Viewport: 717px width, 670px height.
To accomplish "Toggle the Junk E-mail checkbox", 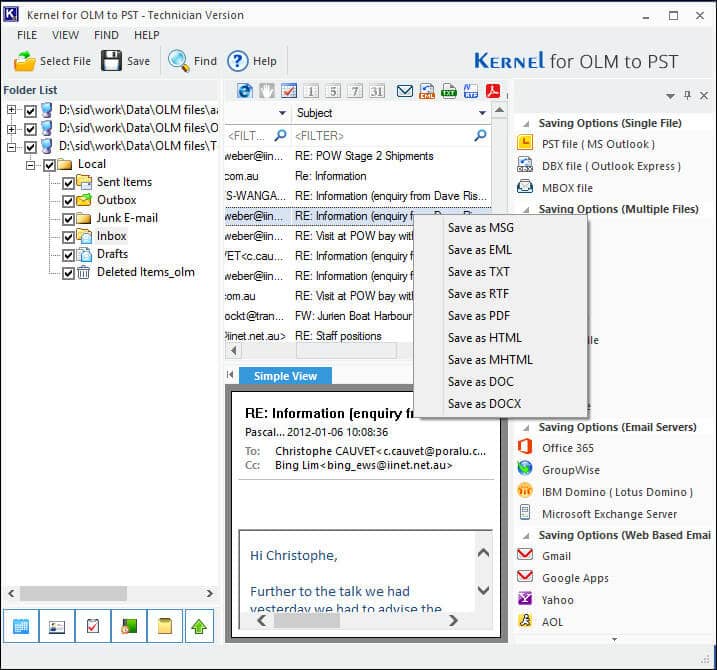I will click(x=68, y=219).
